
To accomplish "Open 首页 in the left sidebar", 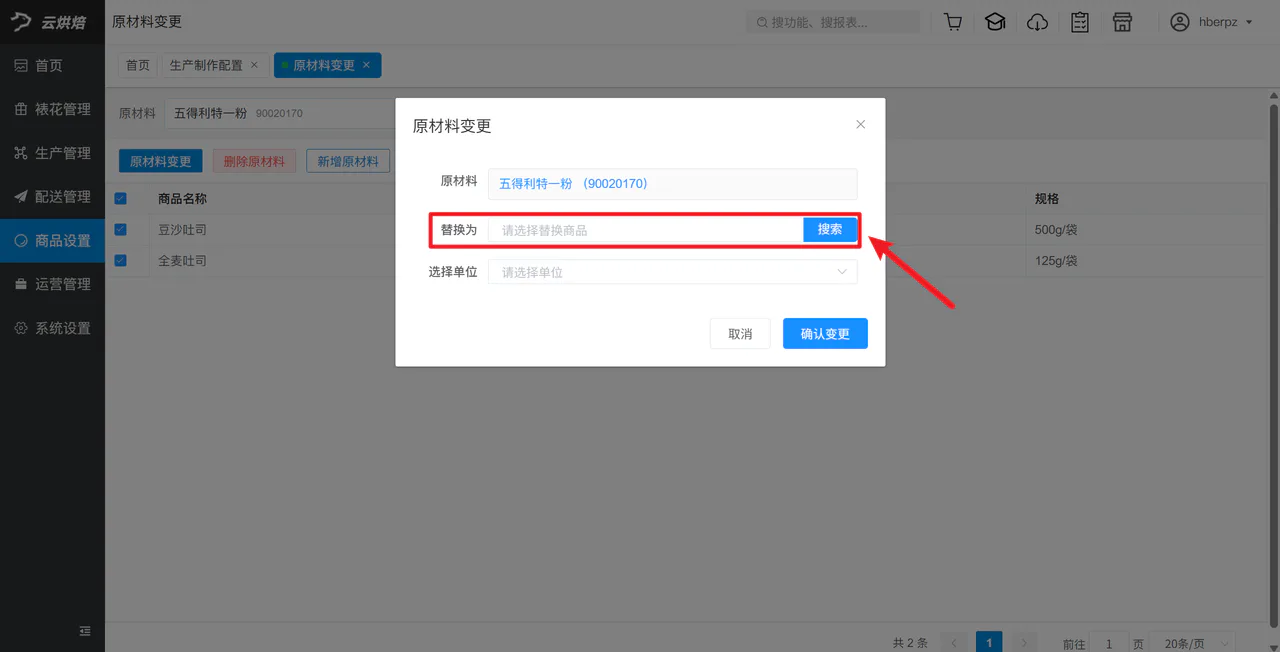I will click(x=52, y=66).
